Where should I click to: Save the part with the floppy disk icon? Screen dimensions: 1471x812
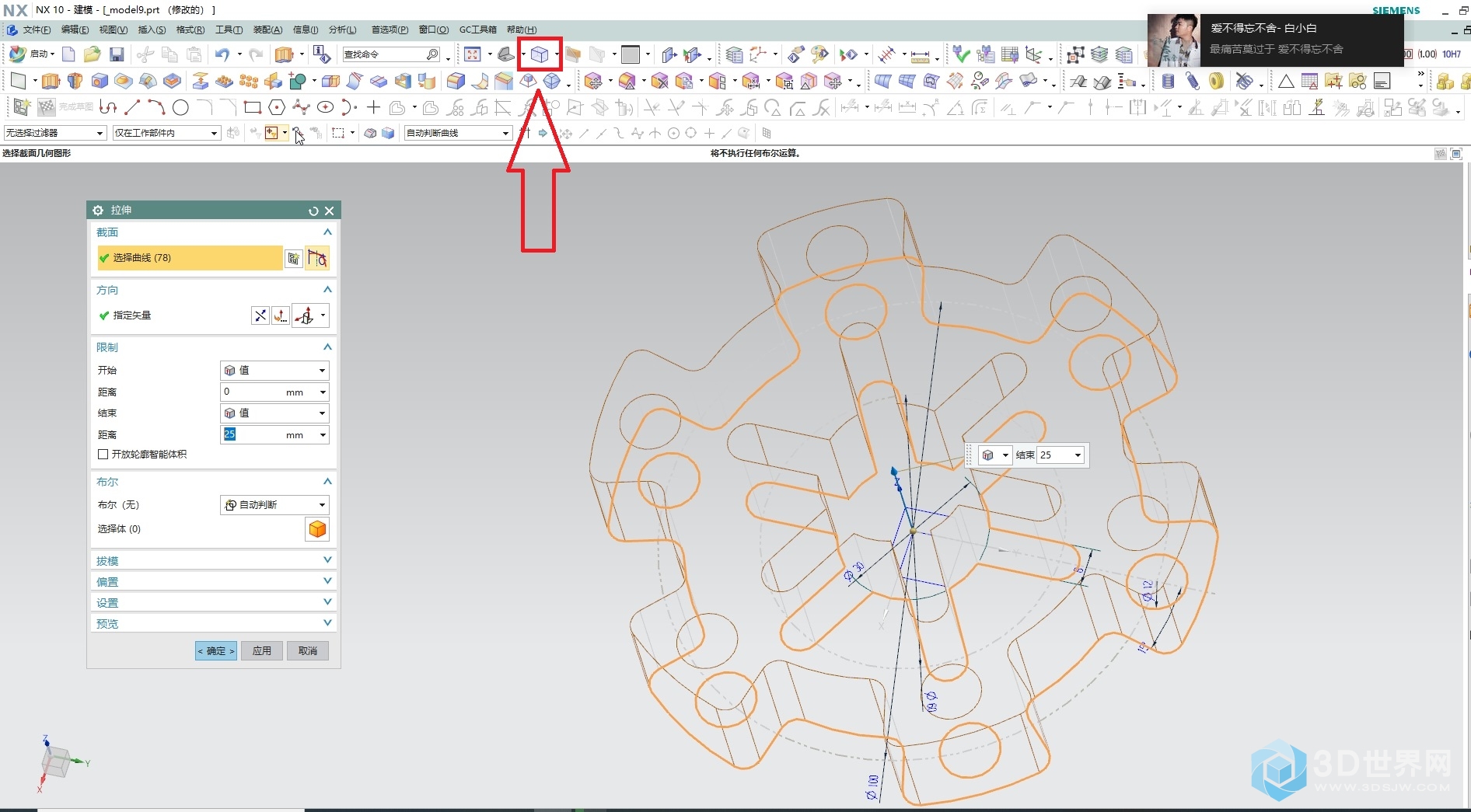[117, 54]
